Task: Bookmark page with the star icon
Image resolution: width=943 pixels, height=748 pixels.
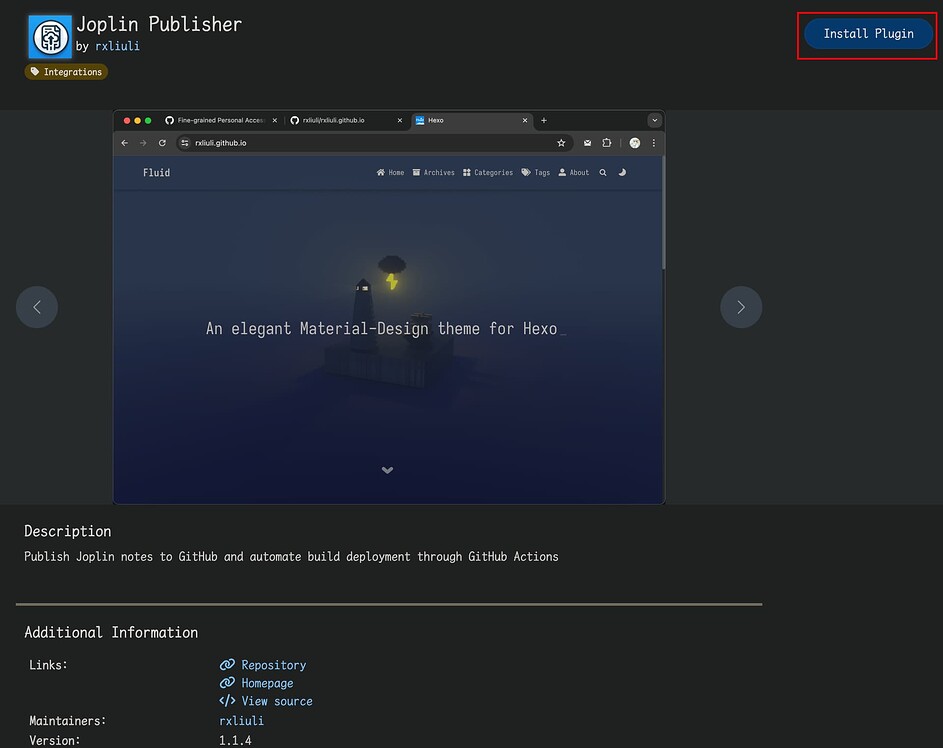Action: pos(561,143)
